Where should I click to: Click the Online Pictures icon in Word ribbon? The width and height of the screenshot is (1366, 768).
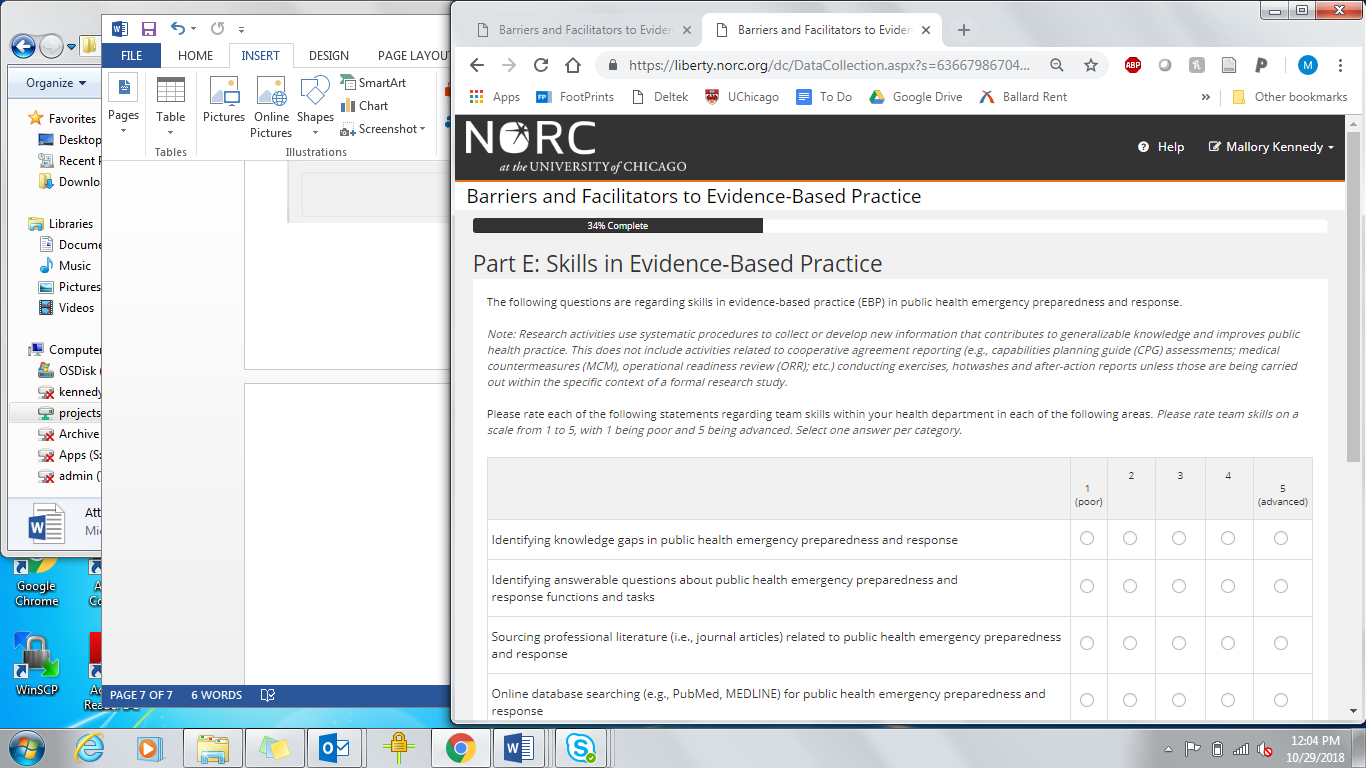point(271,108)
